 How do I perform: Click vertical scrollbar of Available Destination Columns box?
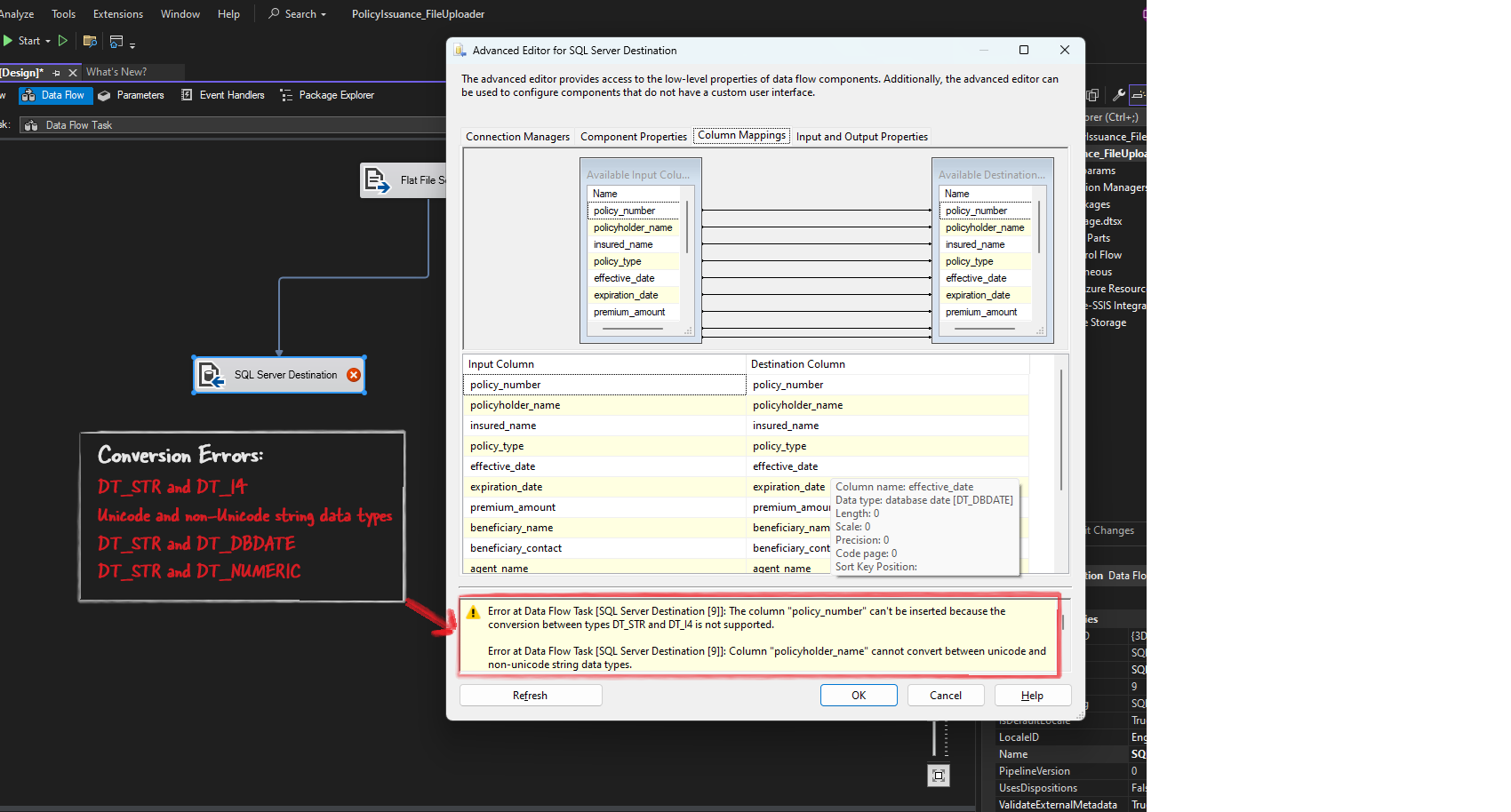tap(1039, 227)
